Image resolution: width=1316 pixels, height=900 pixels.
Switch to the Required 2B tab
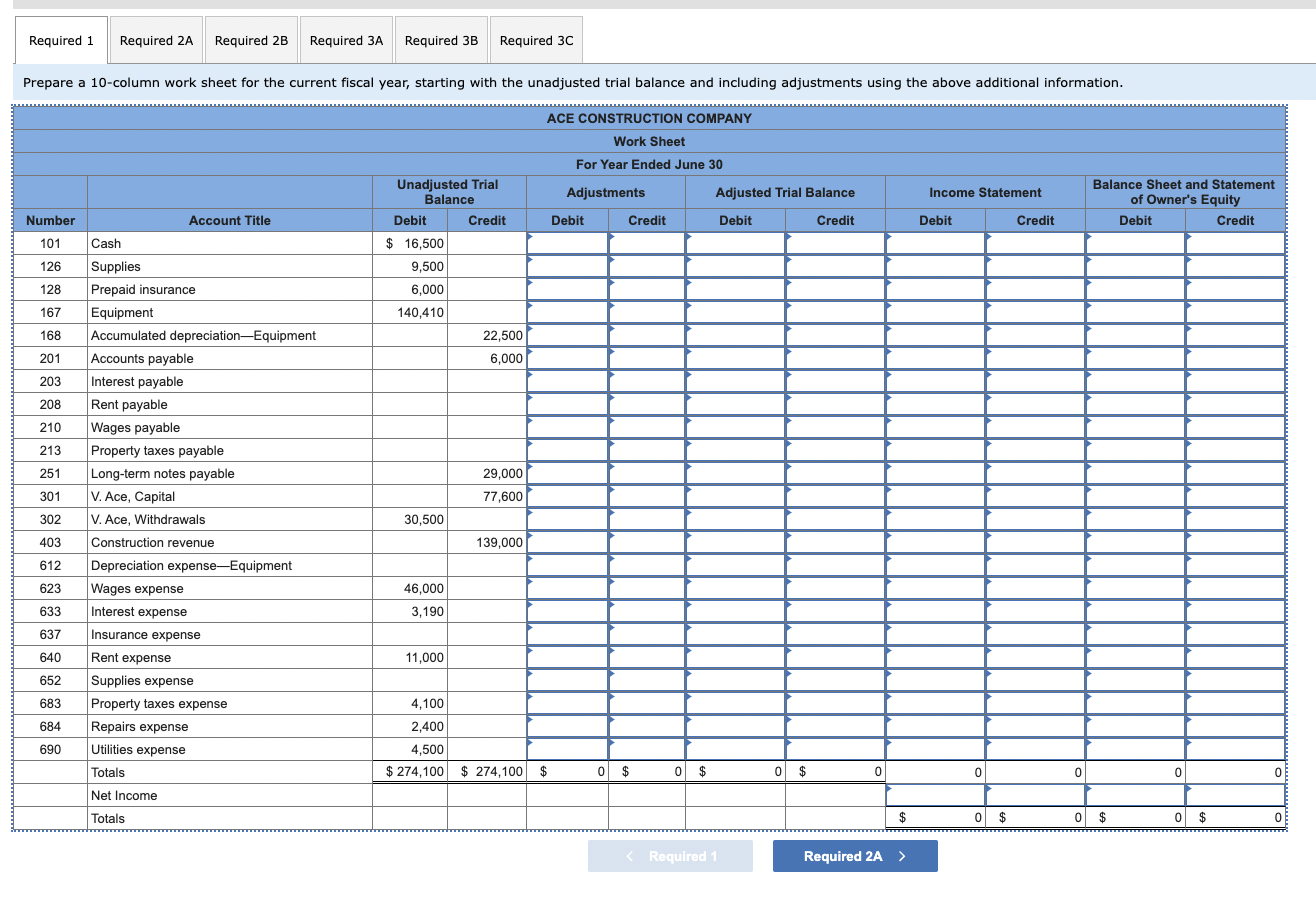click(x=251, y=41)
